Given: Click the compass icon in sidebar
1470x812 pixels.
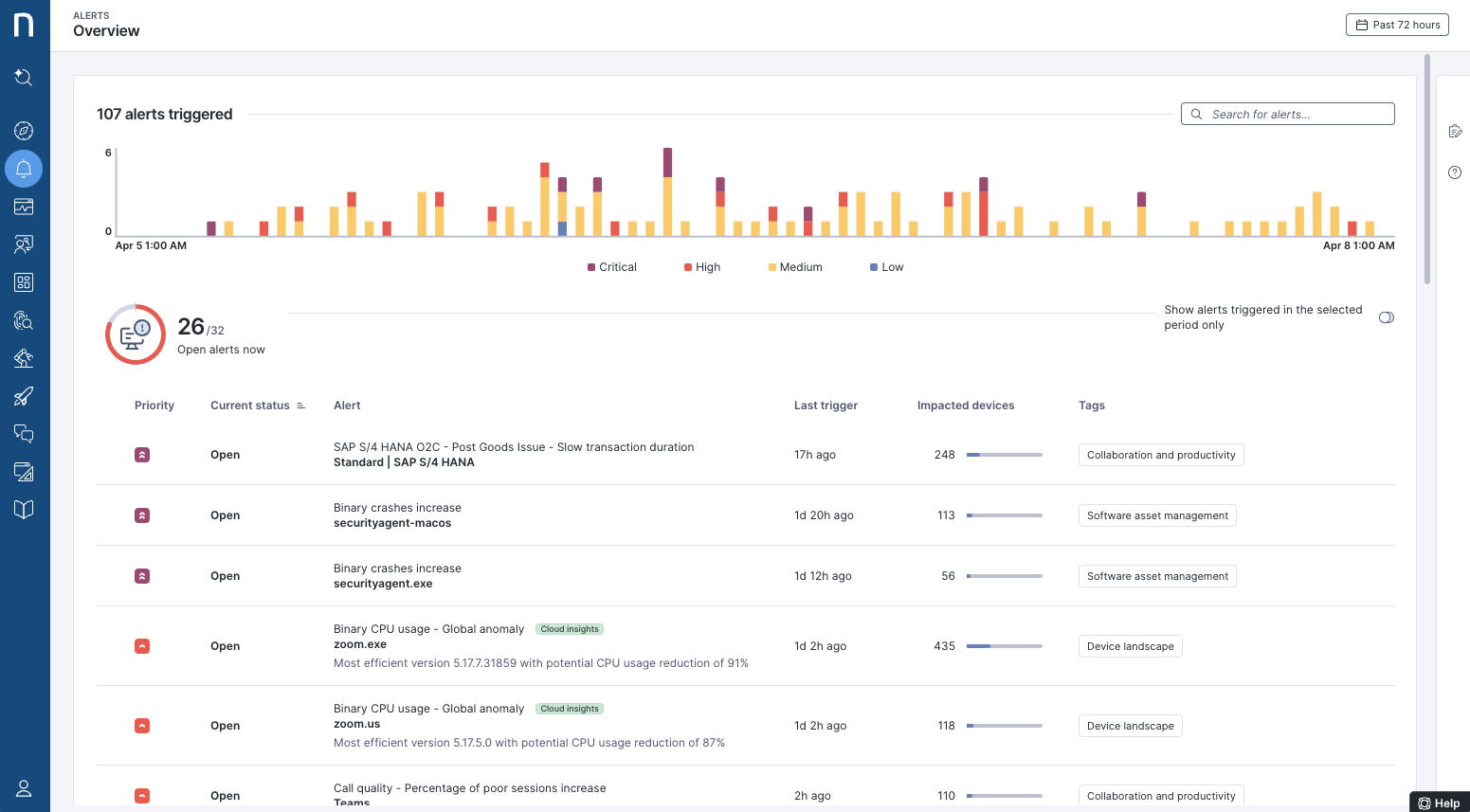Looking at the screenshot, I should (x=24, y=131).
